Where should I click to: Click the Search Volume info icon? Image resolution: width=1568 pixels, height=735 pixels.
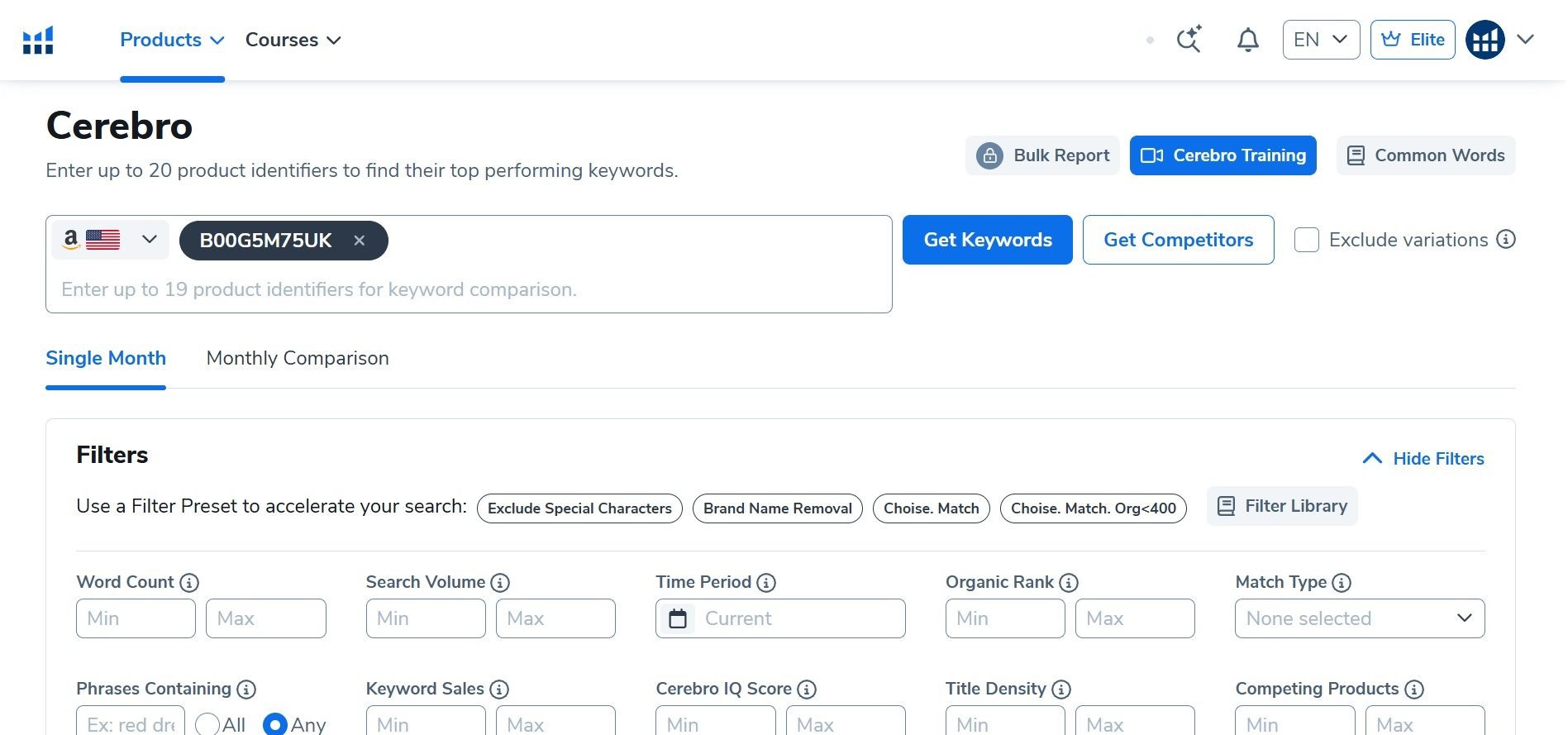point(500,583)
